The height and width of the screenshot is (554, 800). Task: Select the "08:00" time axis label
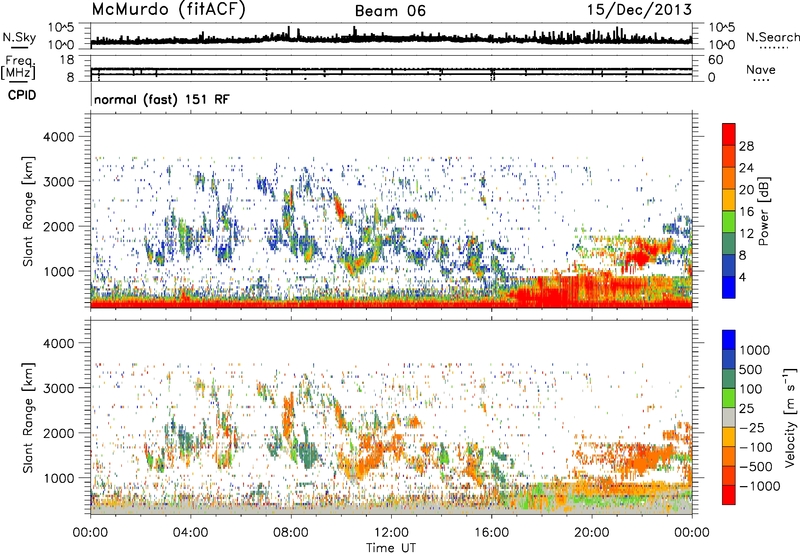[291, 533]
